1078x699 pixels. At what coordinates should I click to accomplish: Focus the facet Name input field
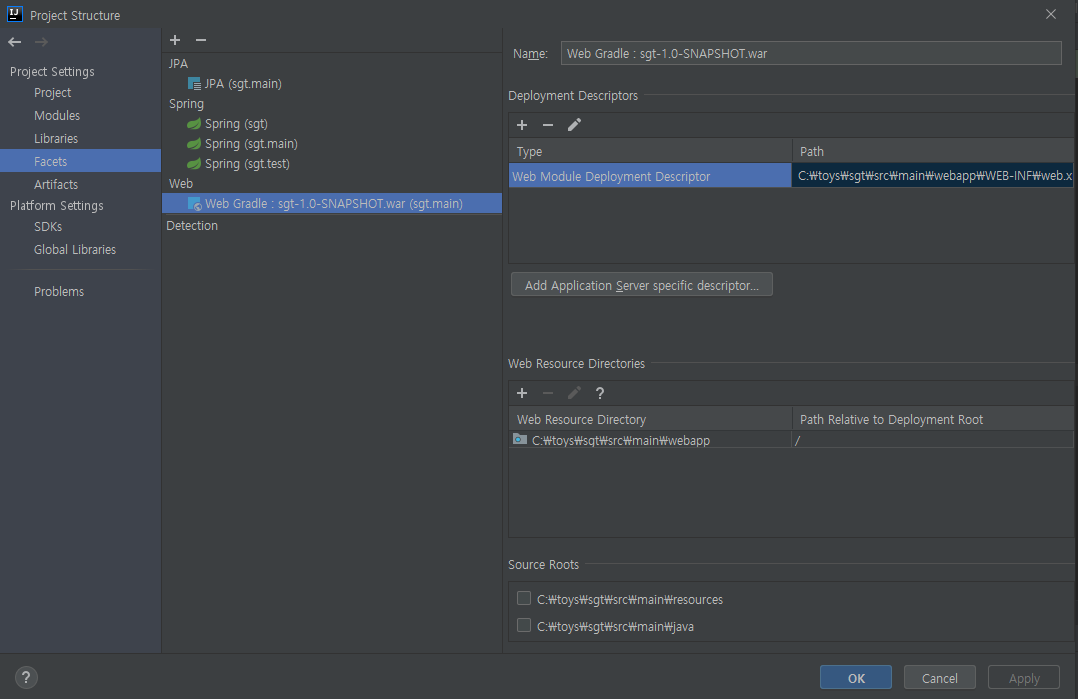coord(811,53)
